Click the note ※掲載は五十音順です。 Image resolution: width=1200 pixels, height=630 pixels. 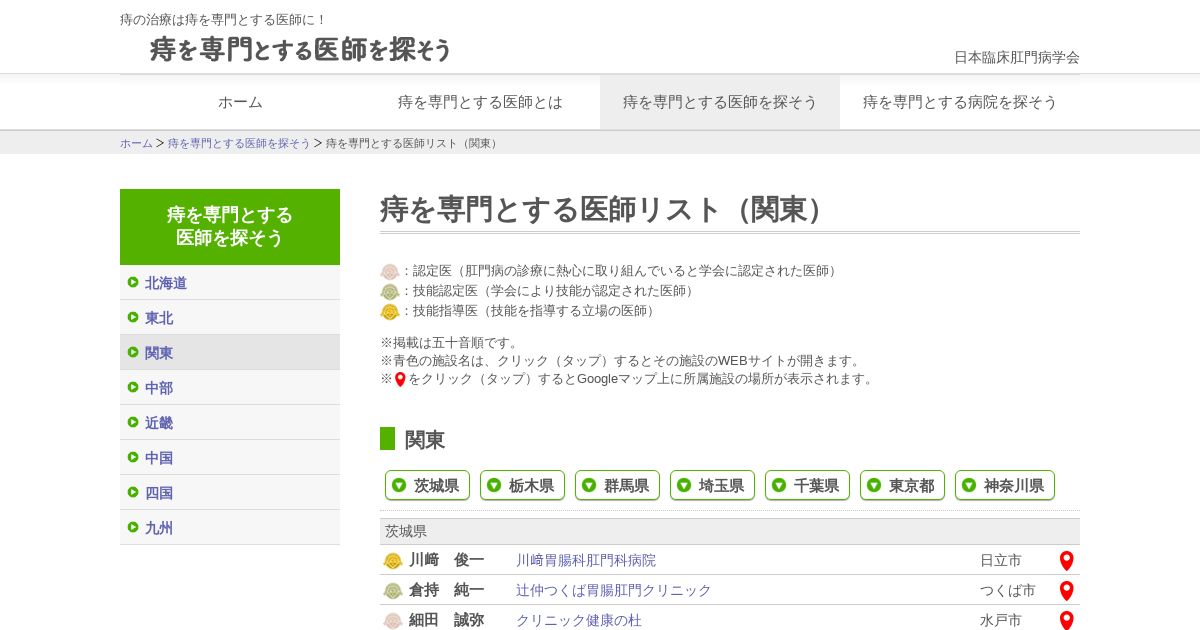(450, 343)
